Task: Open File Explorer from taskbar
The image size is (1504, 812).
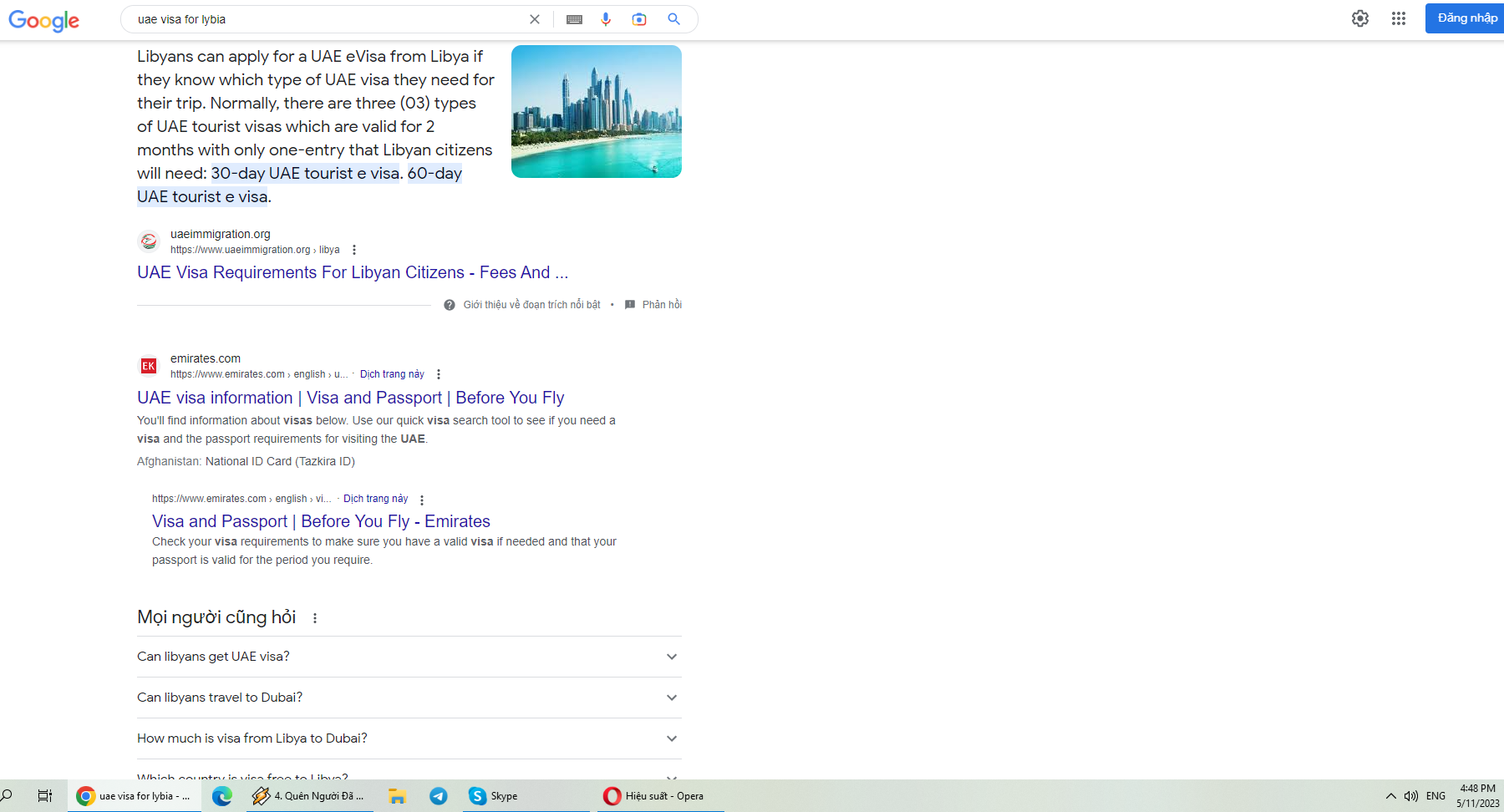Action: click(x=397, y=796)
